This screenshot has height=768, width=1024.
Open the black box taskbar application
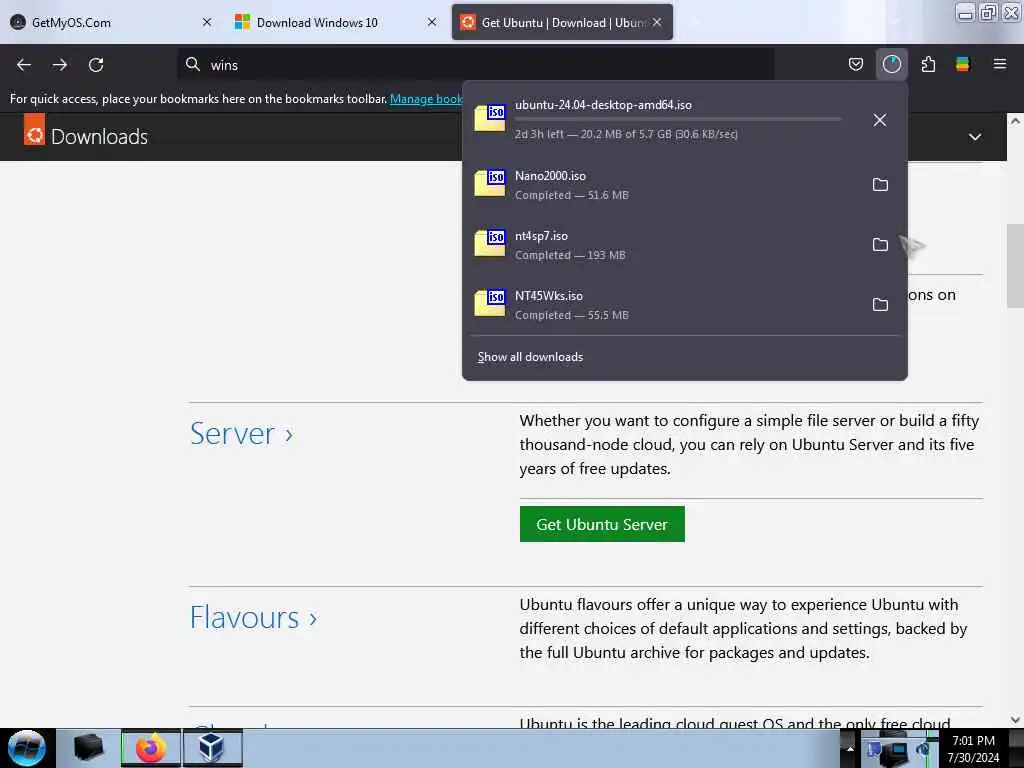(x=88, y=748)
